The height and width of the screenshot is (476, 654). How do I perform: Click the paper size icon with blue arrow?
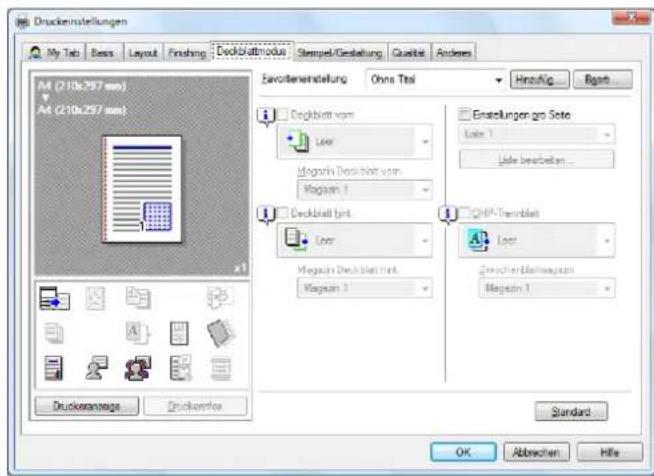coord(54,298)
